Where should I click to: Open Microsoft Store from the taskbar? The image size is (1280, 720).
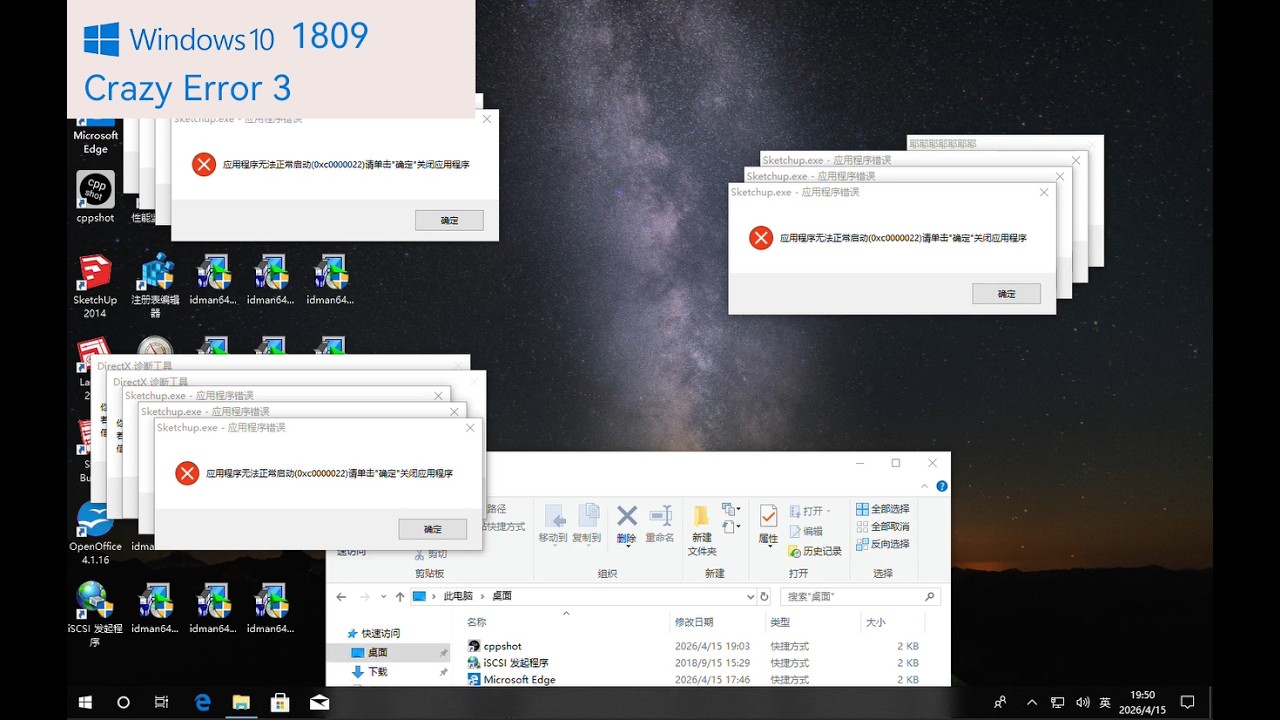pyautogui.click(x=280, y=702)
